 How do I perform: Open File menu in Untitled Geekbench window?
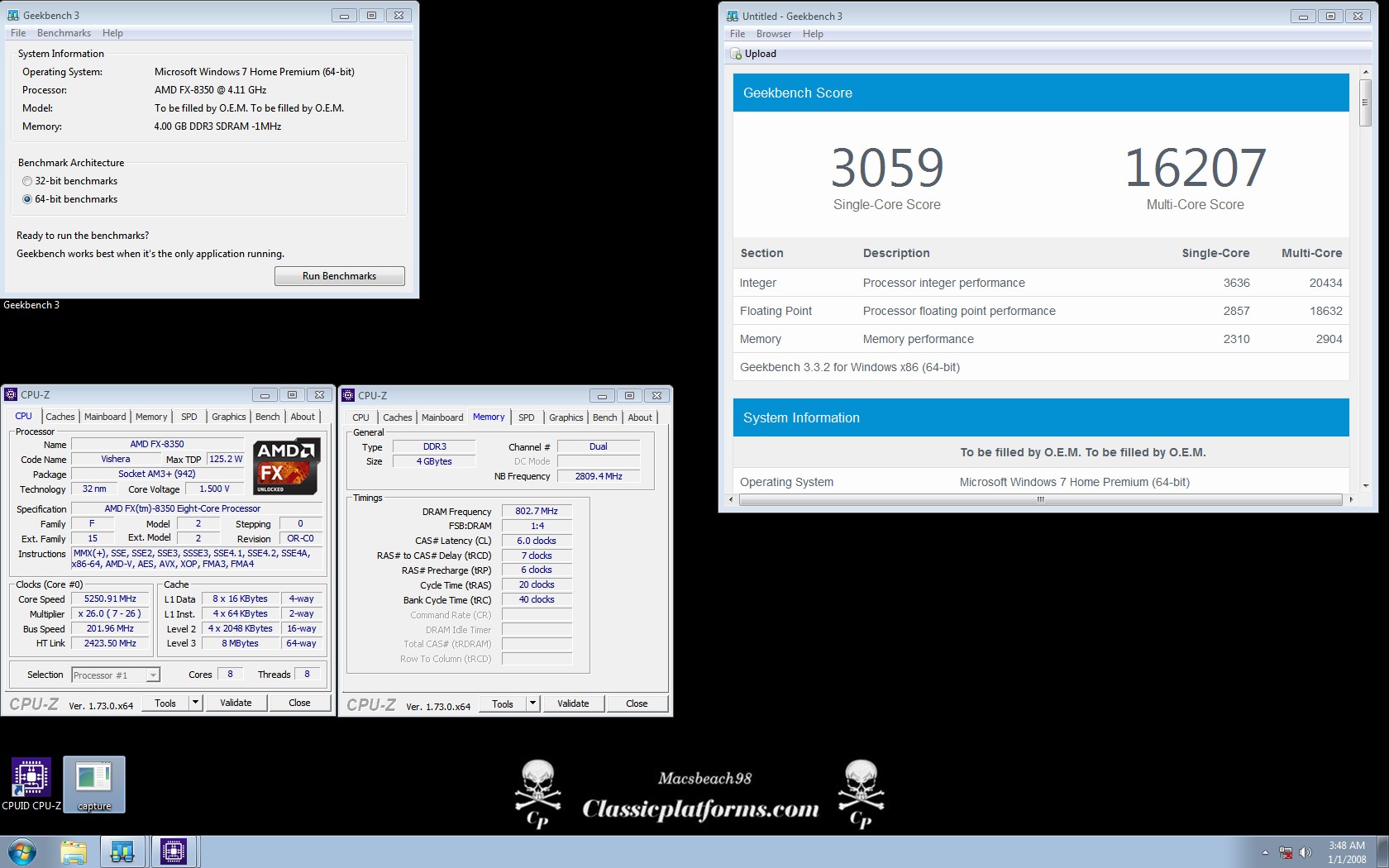737,34
